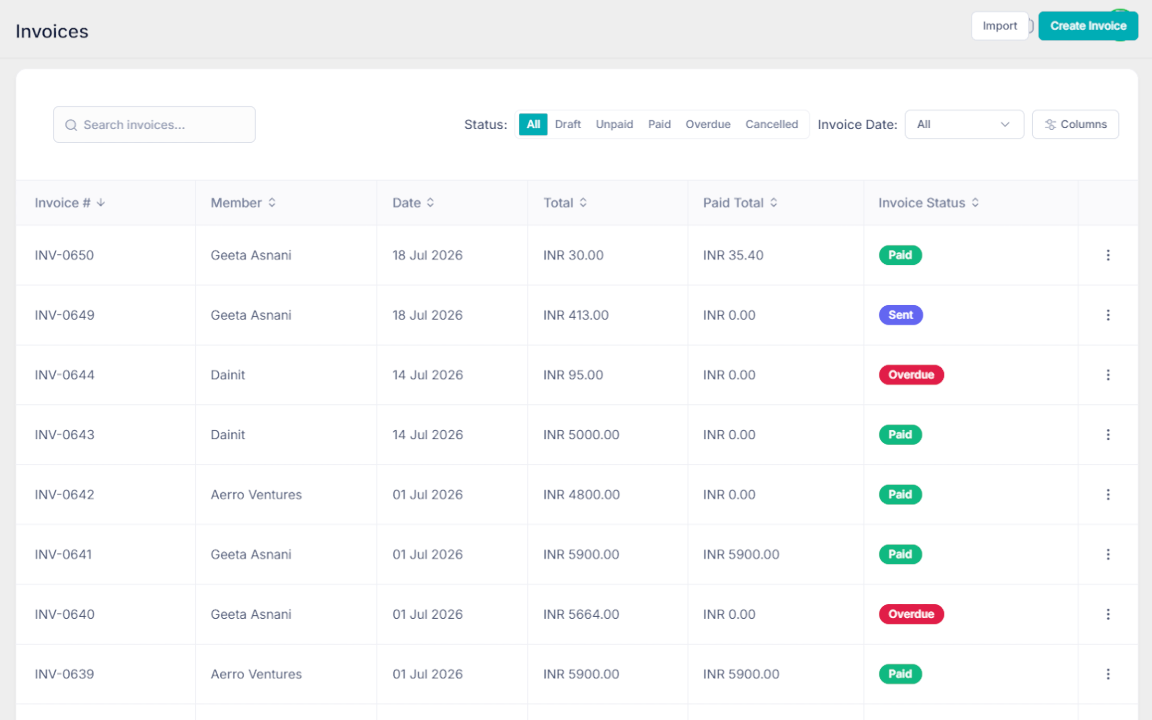Click the Overdue badge on INV-0644
The width and height of the screenshot is (1152, 720).
911,375
